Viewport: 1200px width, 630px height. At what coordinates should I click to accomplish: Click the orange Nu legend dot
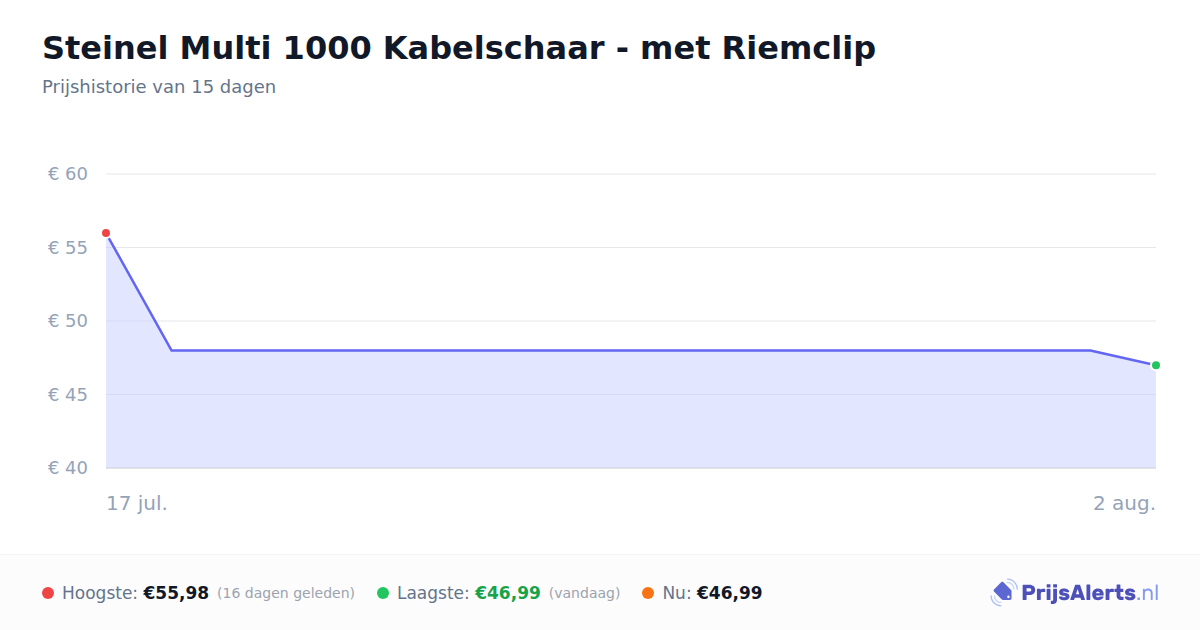[x=648, y=593]
